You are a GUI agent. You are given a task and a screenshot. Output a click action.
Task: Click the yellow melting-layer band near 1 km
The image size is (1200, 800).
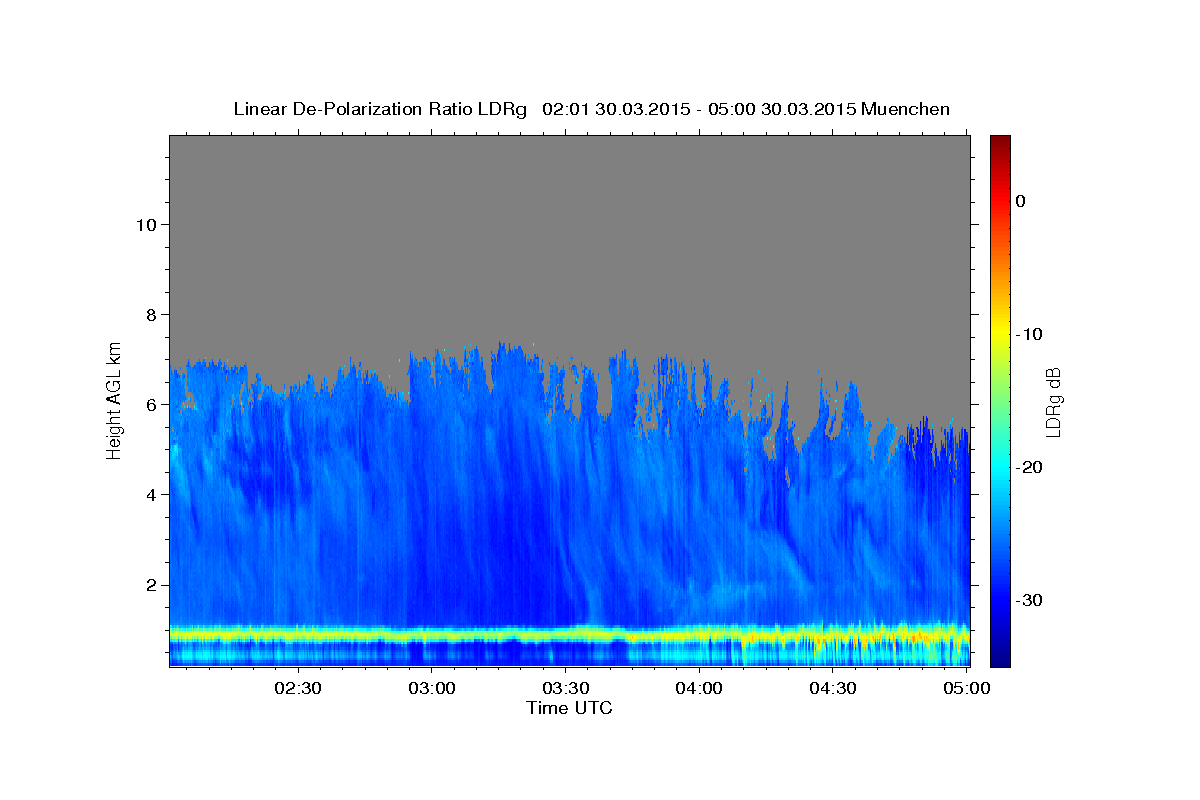(570, 633)
